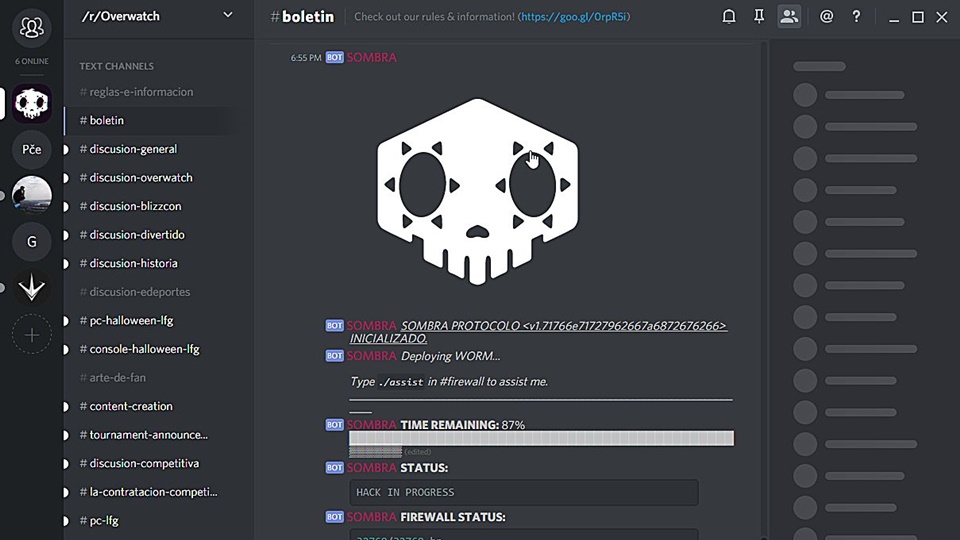Open notification bell settings
The image size is (960, 540).
[x=729, y=17]
